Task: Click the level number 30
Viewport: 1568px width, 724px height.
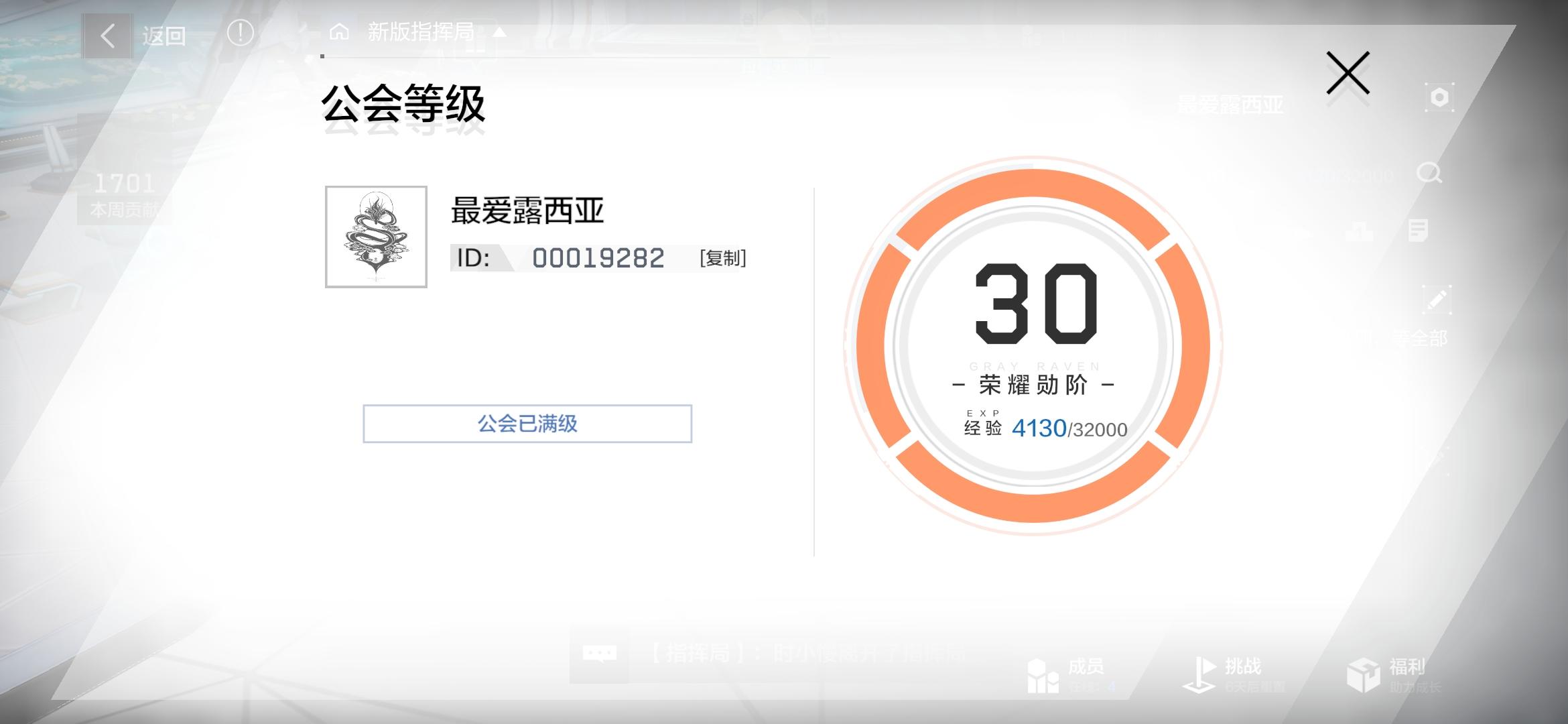Action: (x=1036, y=303)
